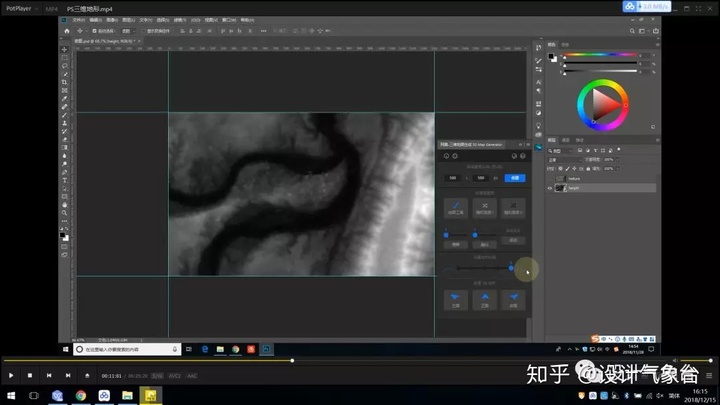Open the 3D Map Generator panel icon
The height and width of the screenshot is (405, 720).
pyautogui.click(x=538, y=147)
